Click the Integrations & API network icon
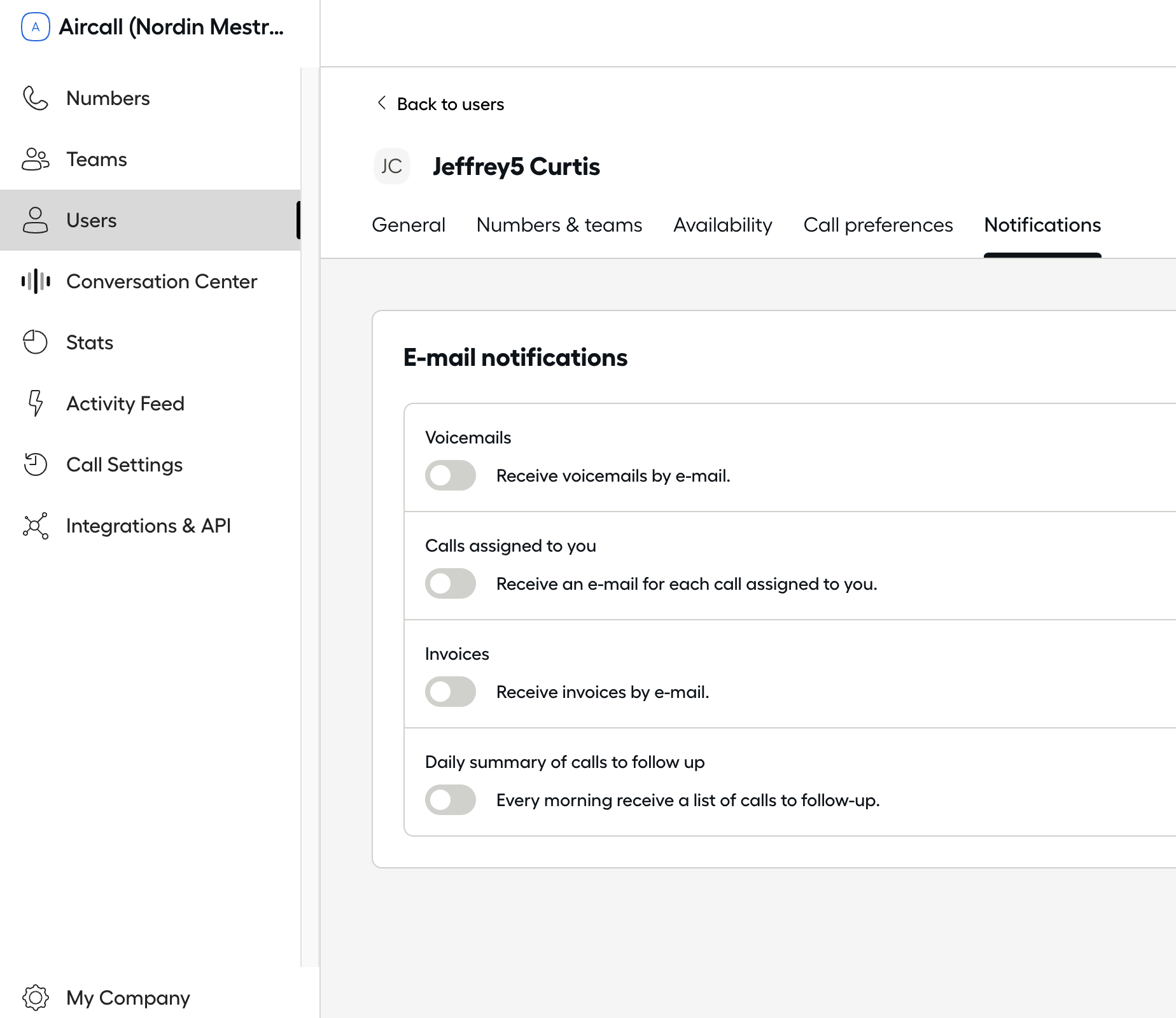Screen dimensions: 1176x1018 pyautogui.click(x=36, y=526)
